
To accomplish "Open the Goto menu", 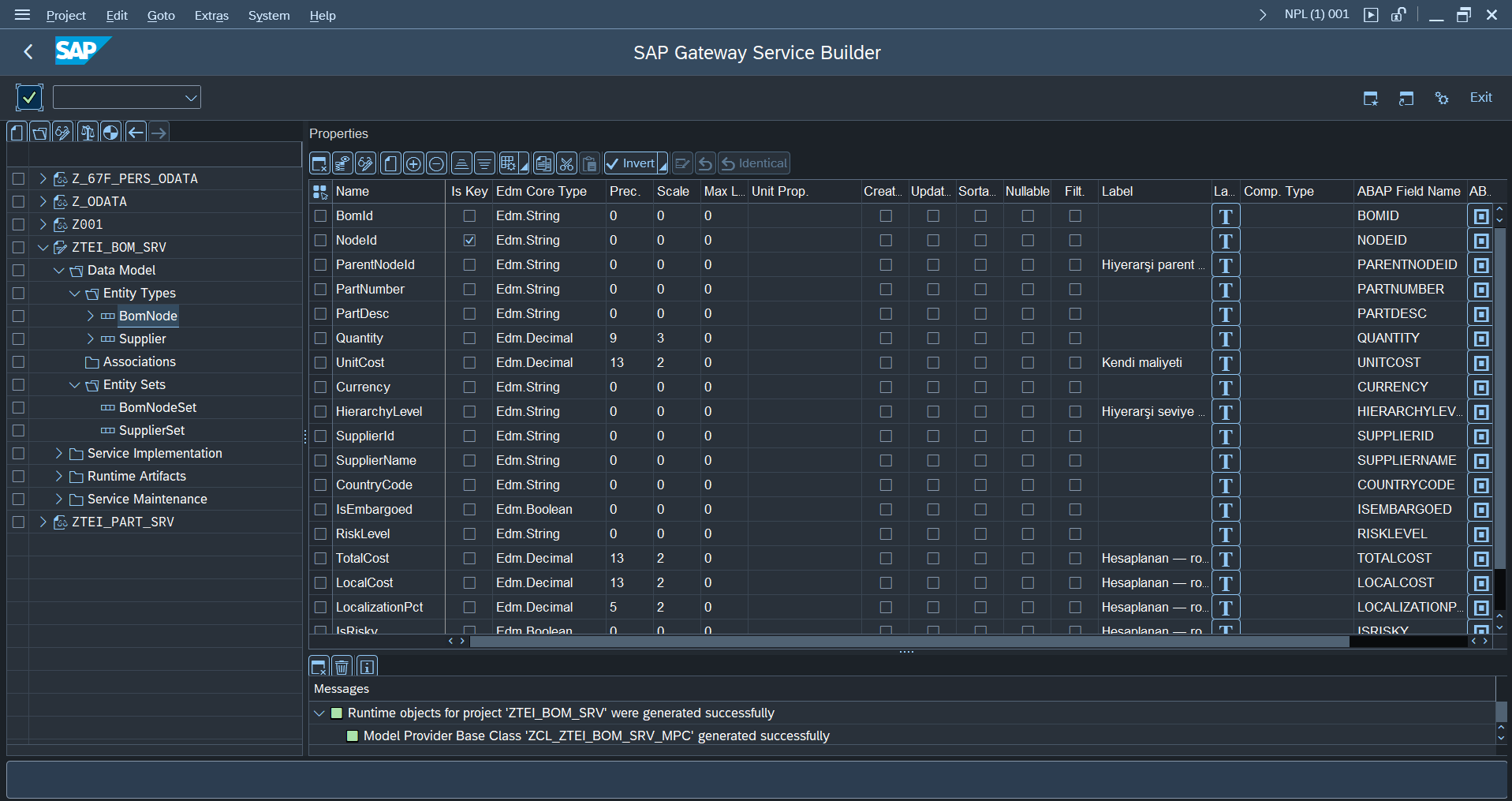I will pyautogui.click(x=161, y=15).
